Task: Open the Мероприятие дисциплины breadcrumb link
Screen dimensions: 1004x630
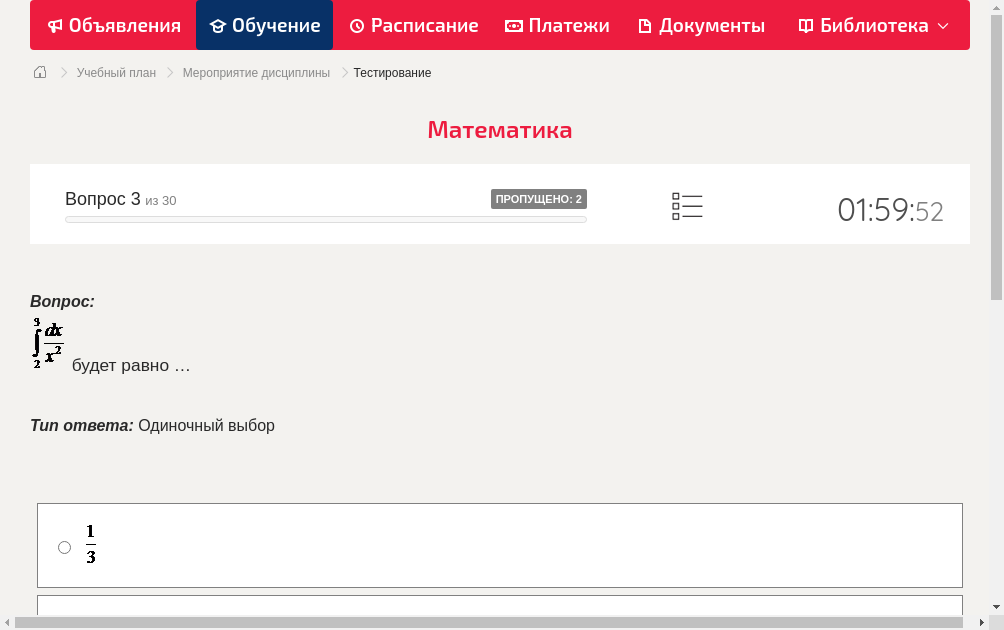Action: 255,73
